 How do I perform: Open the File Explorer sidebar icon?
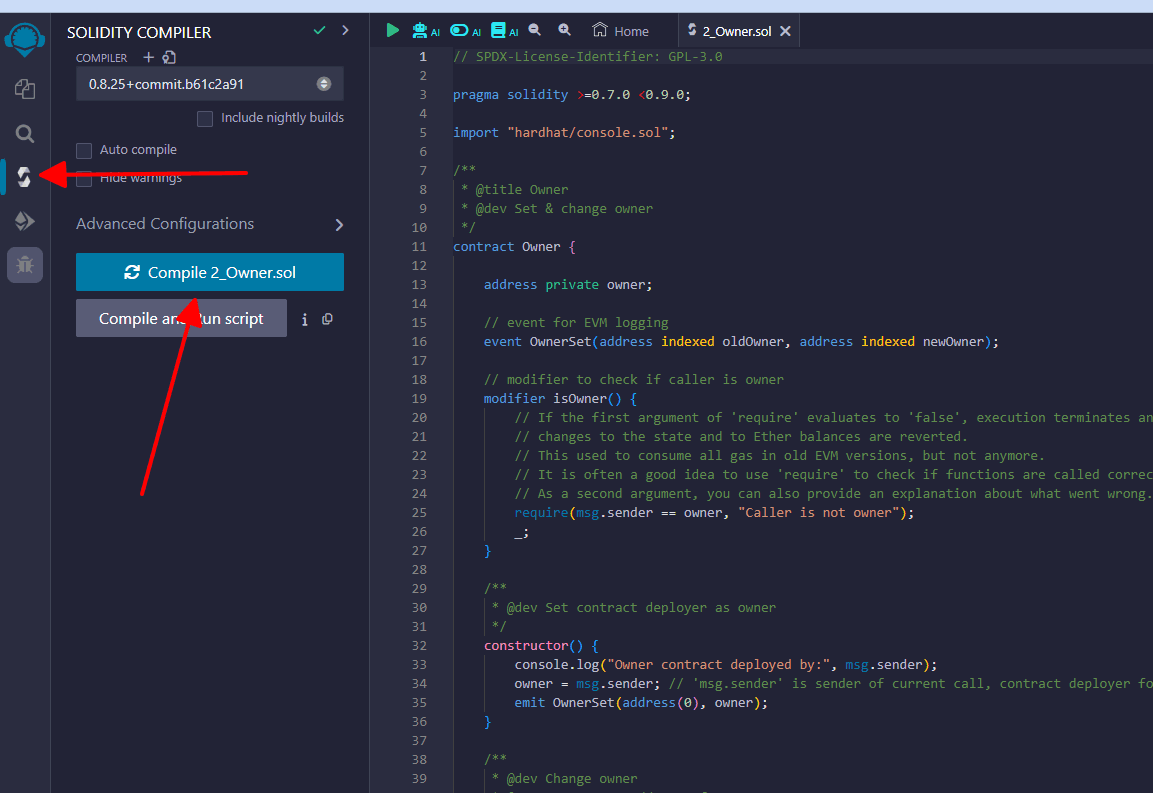point(25,89)
